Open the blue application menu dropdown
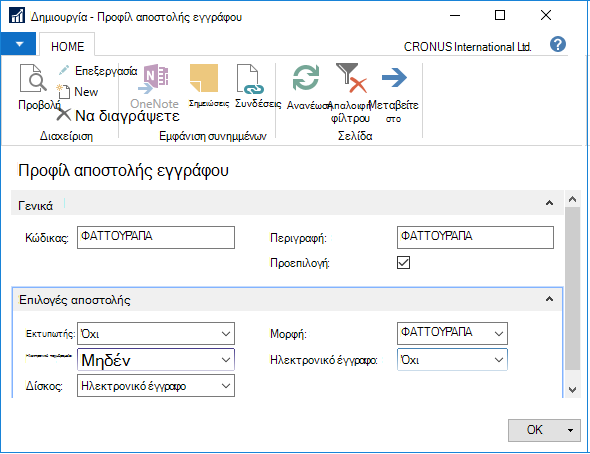 coord(18,44)
